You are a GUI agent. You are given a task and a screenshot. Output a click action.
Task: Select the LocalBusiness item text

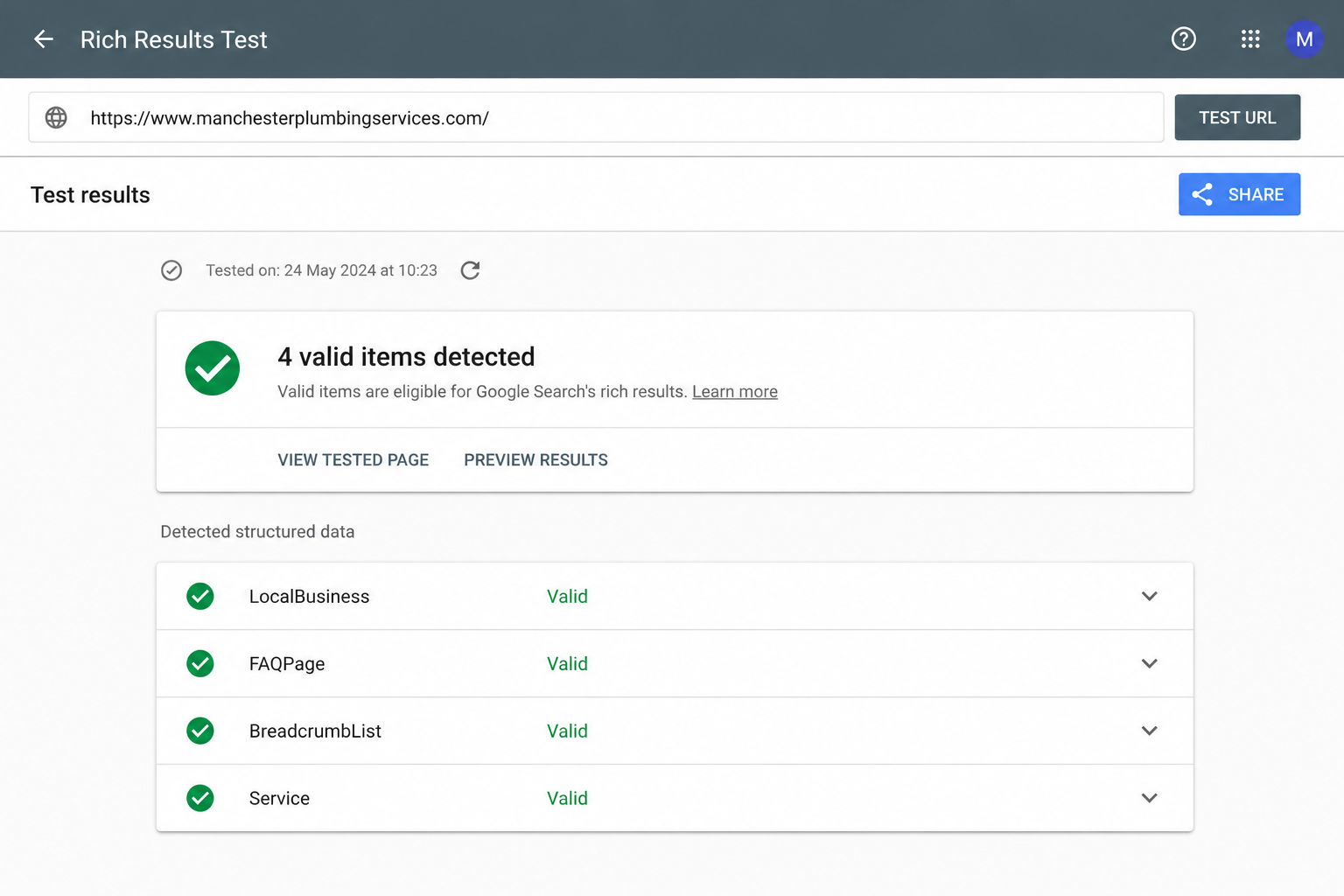309,597
